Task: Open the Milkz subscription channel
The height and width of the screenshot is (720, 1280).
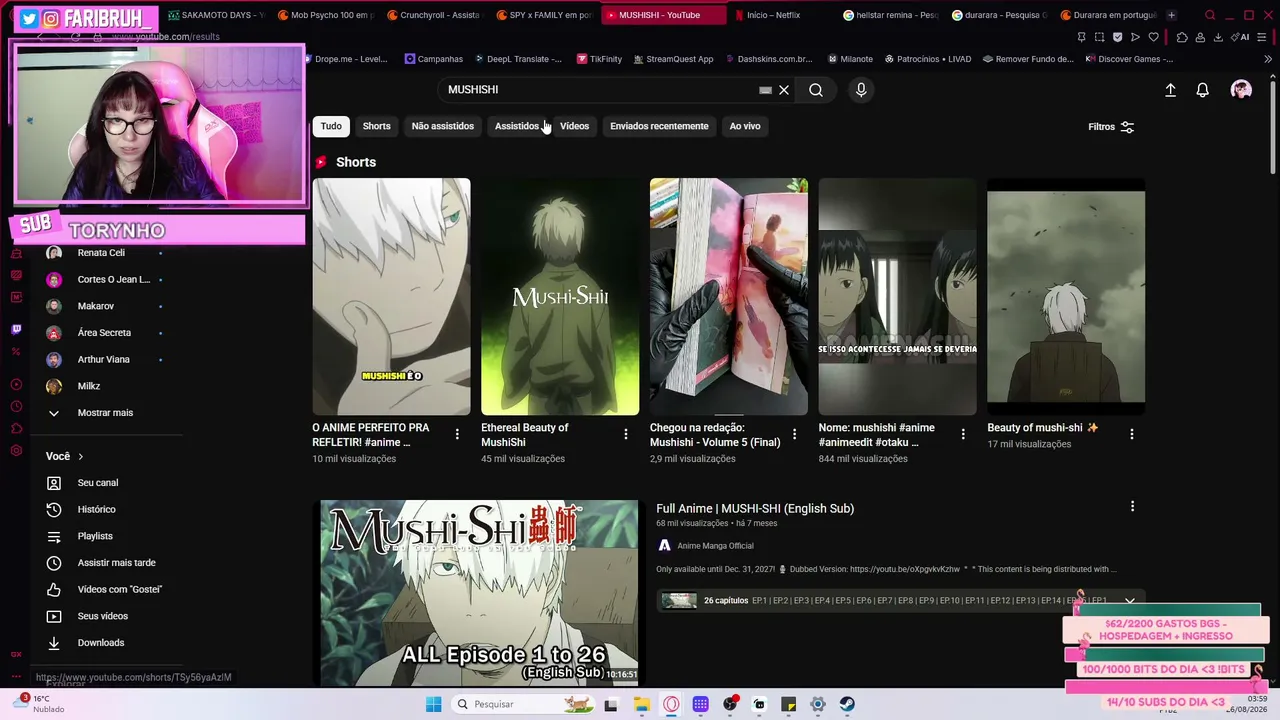Action: tap(89, 386)
